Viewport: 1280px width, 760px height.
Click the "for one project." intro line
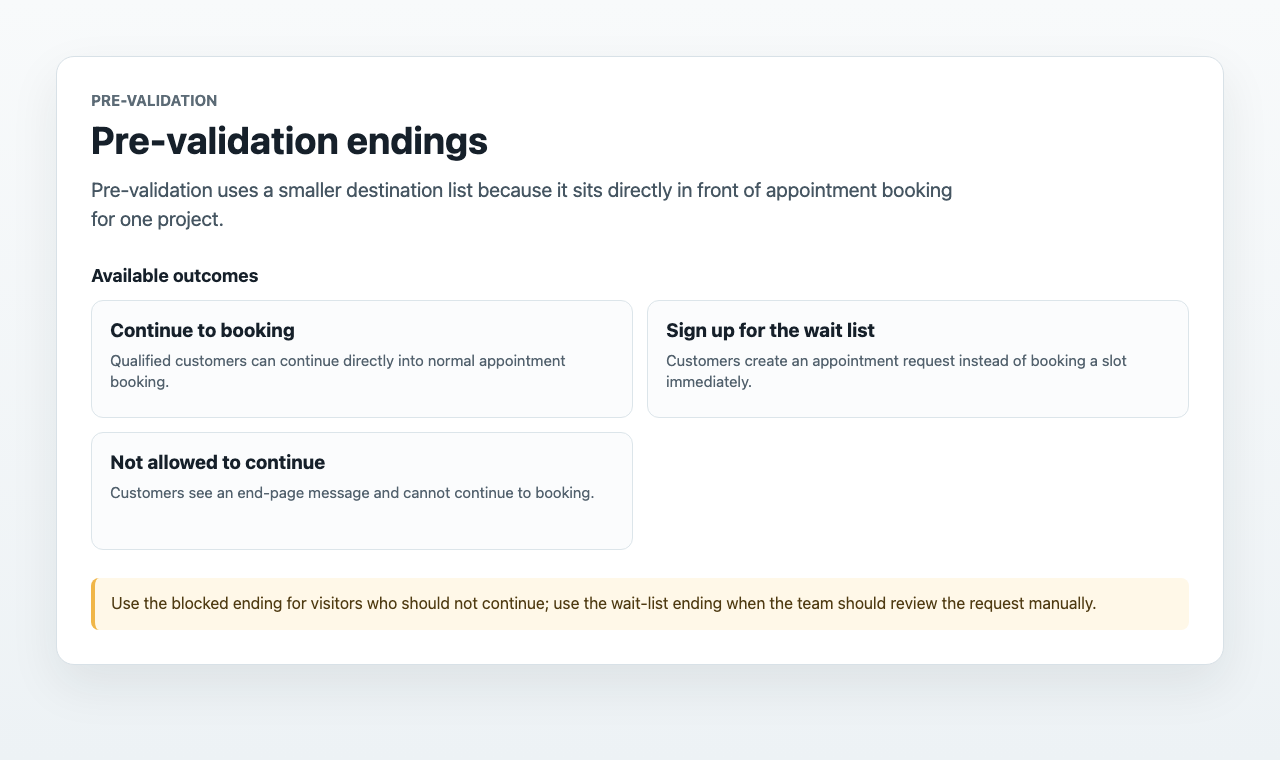pos(157,219)
